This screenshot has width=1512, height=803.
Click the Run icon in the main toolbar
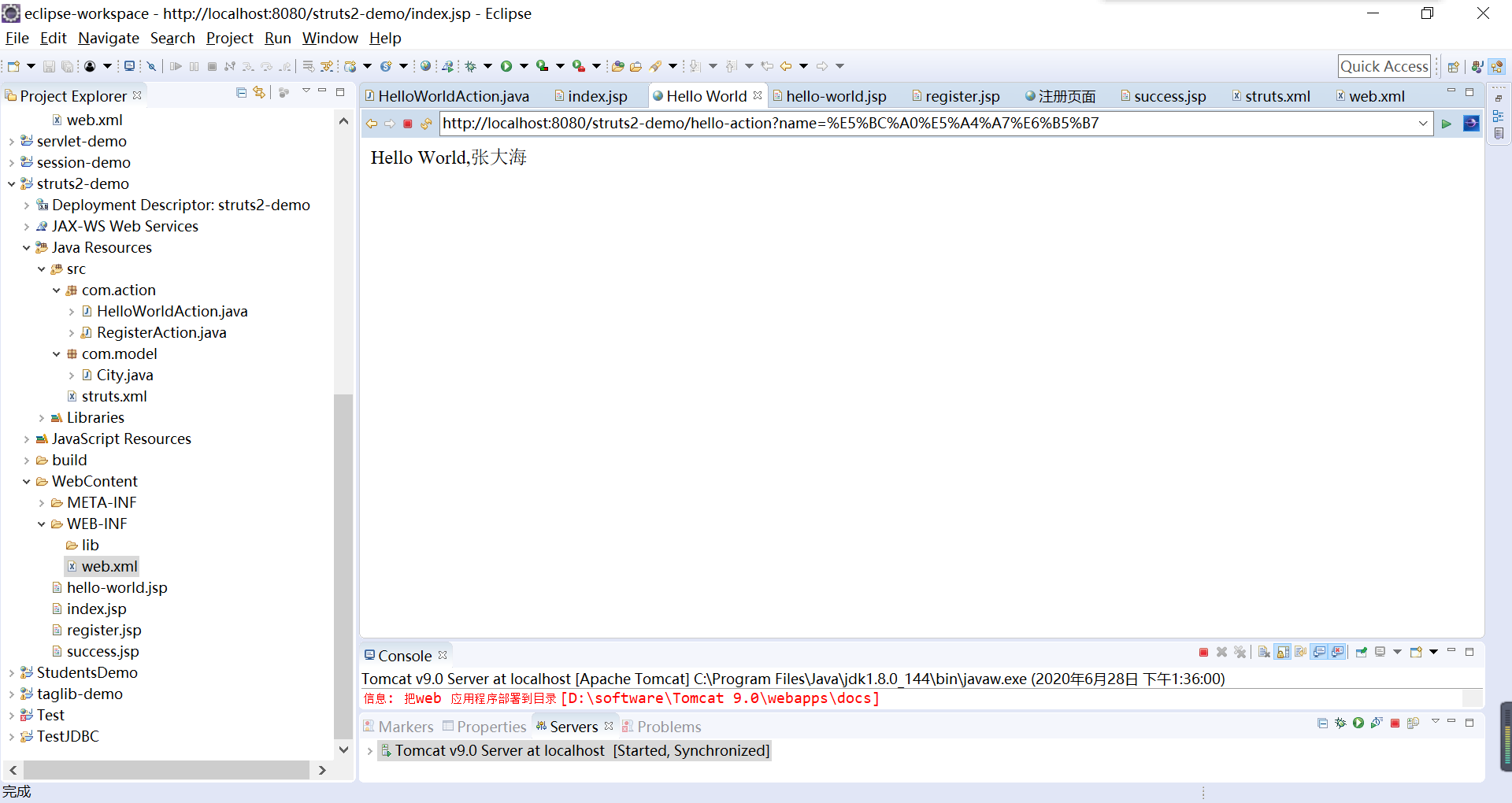coord(508,66)
